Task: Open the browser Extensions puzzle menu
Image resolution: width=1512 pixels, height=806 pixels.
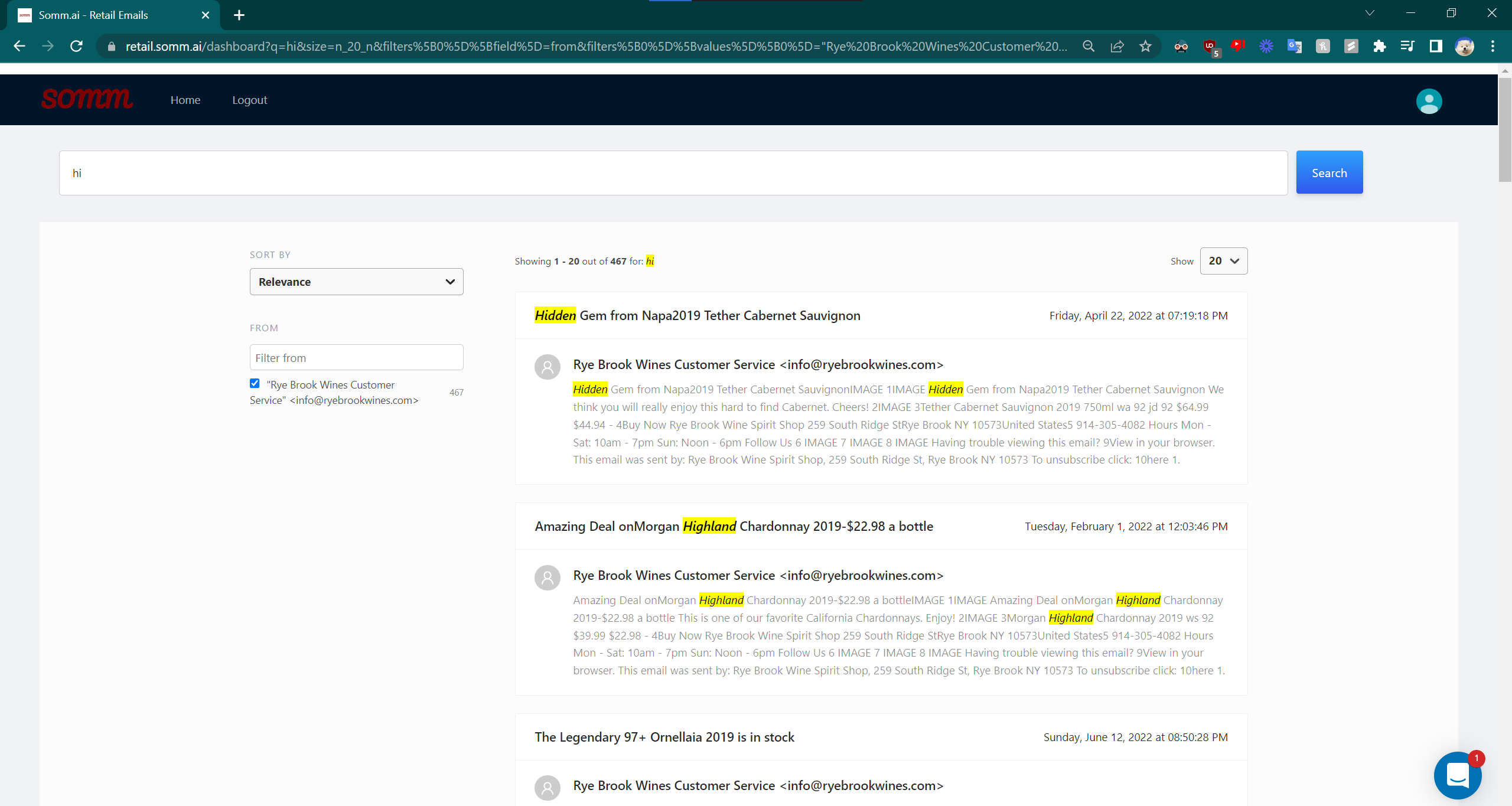Action: pos(1380,46)
